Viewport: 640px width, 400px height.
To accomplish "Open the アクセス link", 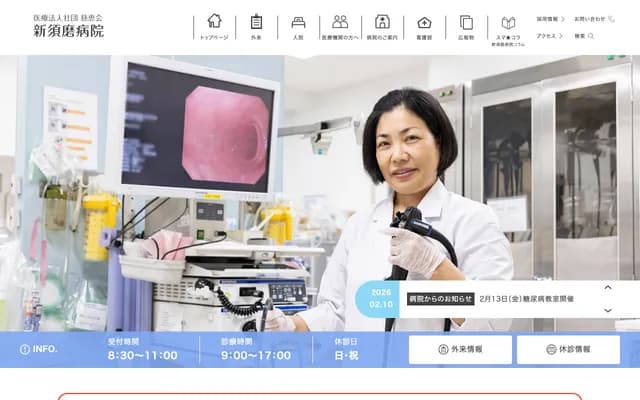I will click(x=549, y=36).
